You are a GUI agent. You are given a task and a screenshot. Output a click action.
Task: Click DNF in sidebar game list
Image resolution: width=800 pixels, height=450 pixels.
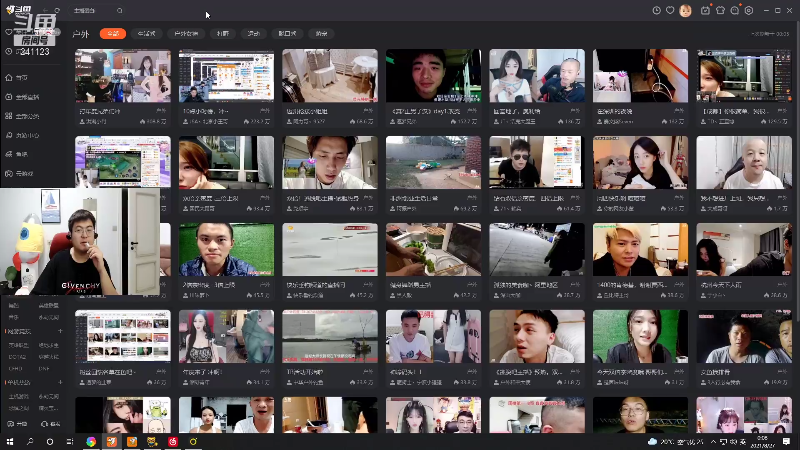[x=43, y=368]
